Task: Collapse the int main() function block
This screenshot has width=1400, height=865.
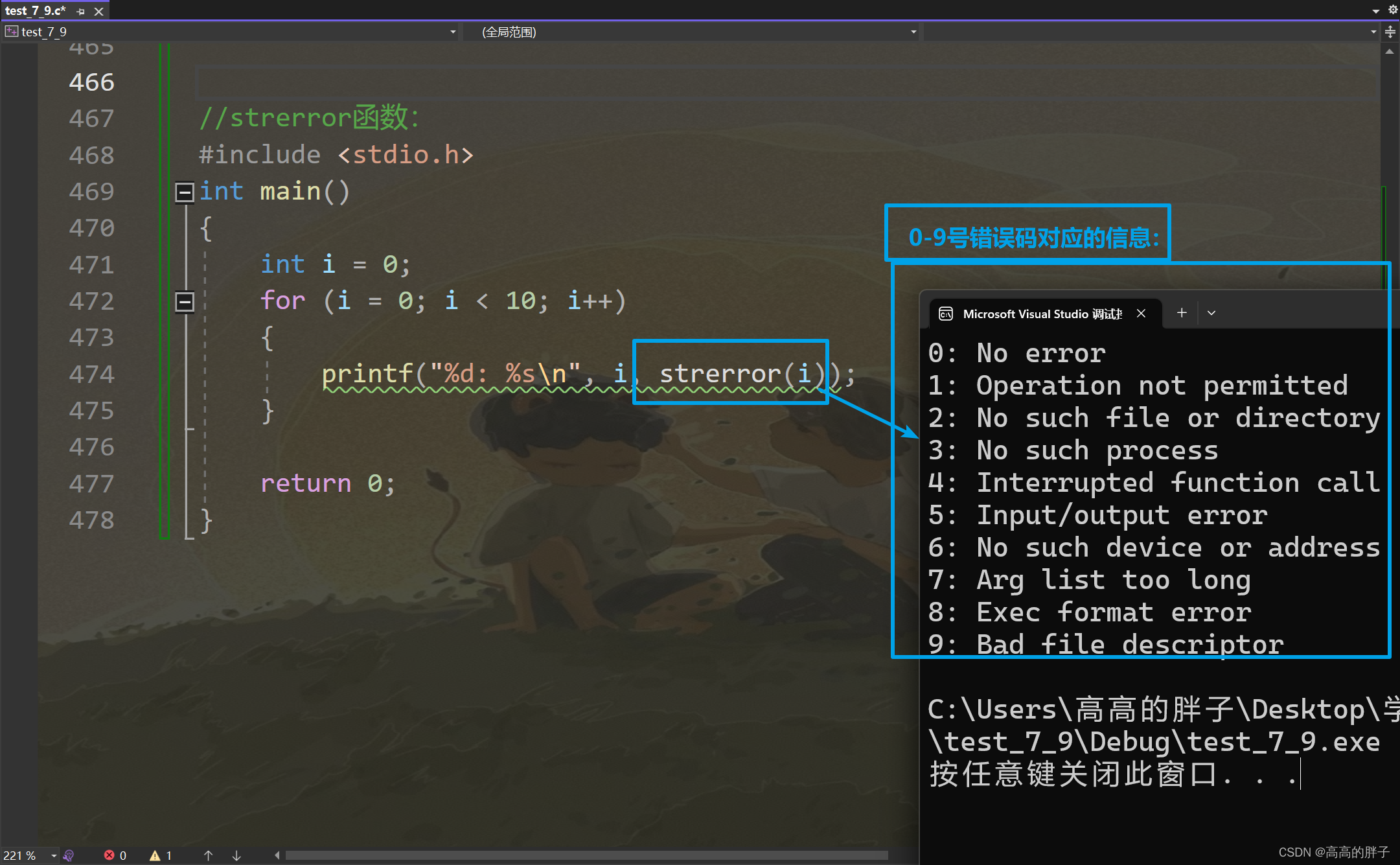Action: click(185, 192)
